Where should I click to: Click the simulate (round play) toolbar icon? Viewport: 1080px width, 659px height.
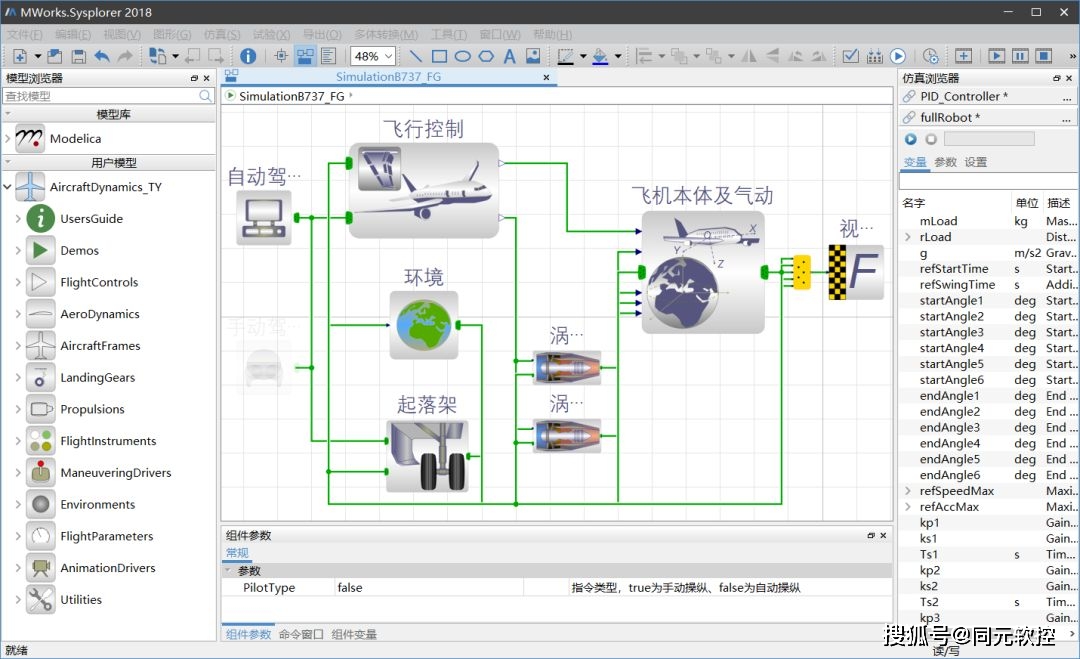click(x=897, y=56)
